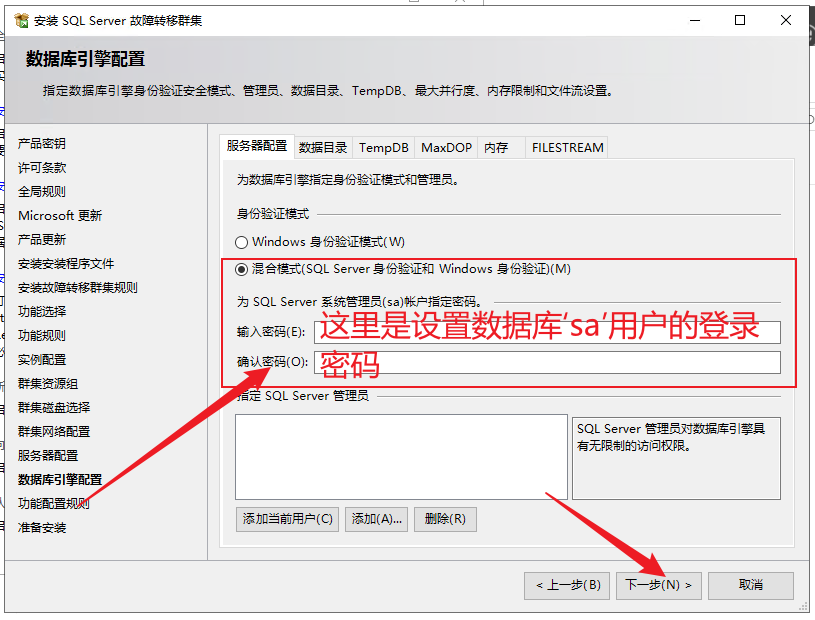
Task: Click the SQL Server administrators list box
Action: pos(401,457)
